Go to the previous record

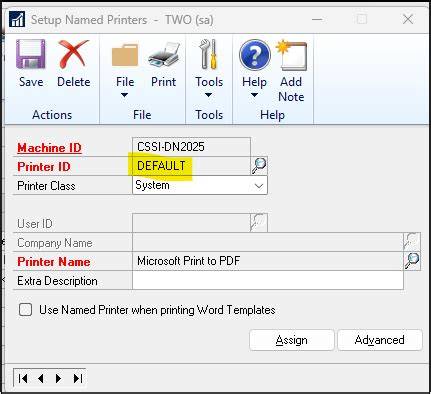pos(41,378)
